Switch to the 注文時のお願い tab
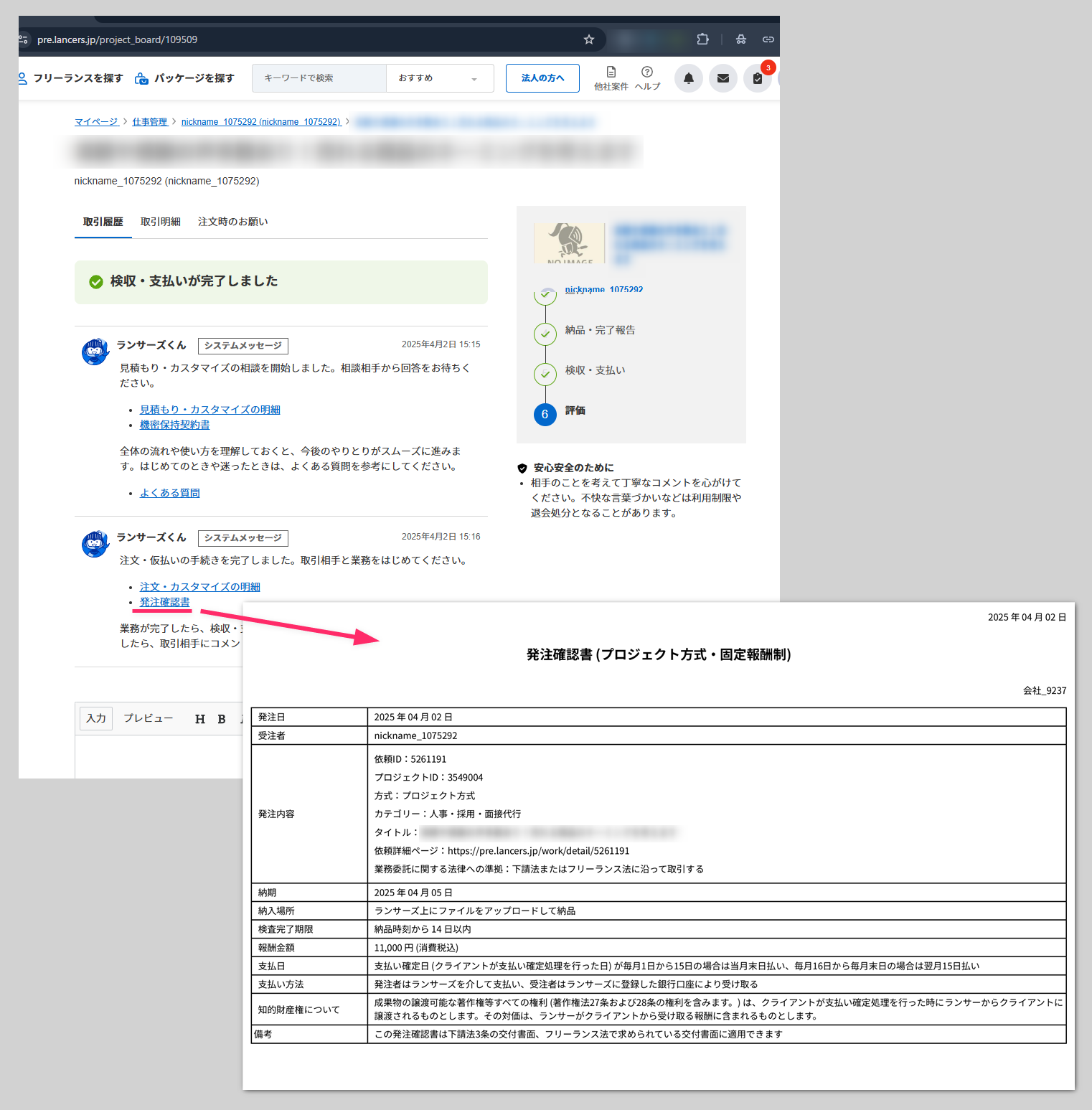1092x1110 pixels. [233, 222]
